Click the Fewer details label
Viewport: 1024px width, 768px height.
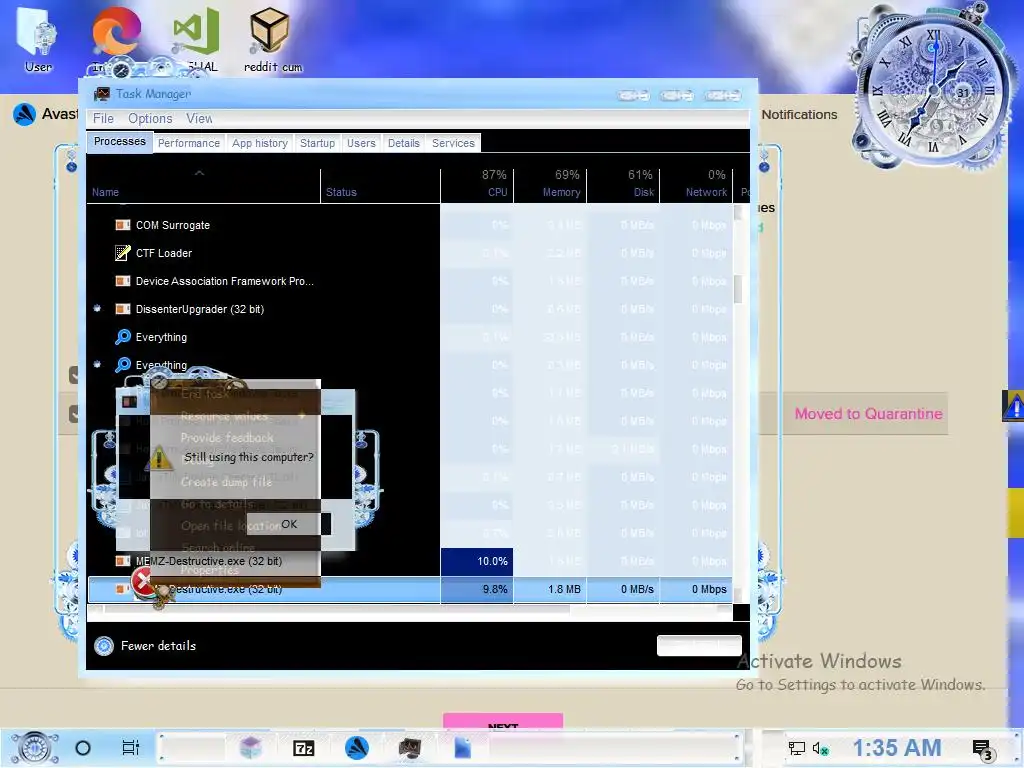[x=158, y=646]
